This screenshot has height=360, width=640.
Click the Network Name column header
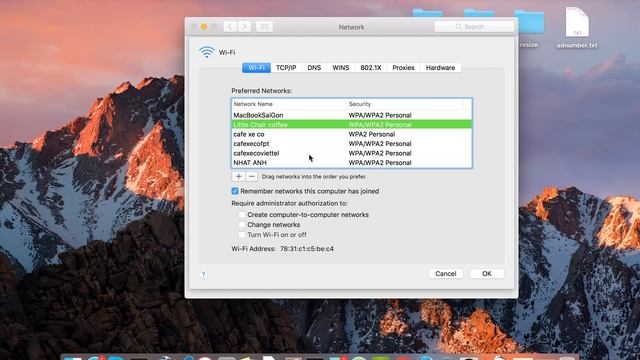point(289,104)
